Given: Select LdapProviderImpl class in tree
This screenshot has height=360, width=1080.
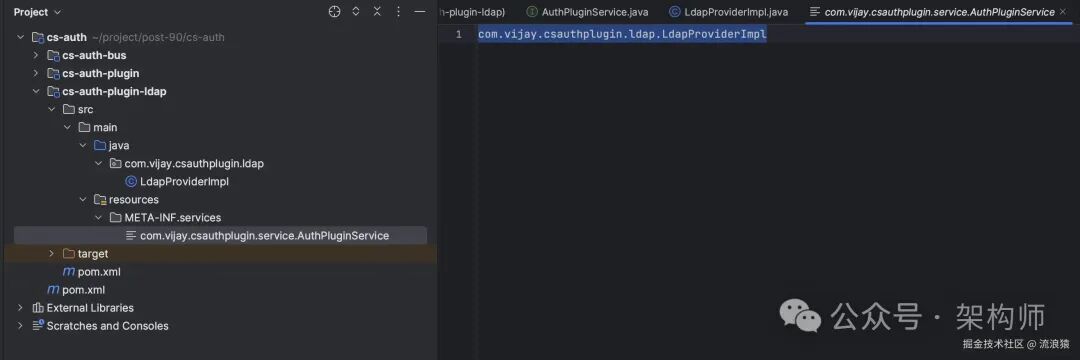Looking at the screenshot, I should [x=184, y=182].
